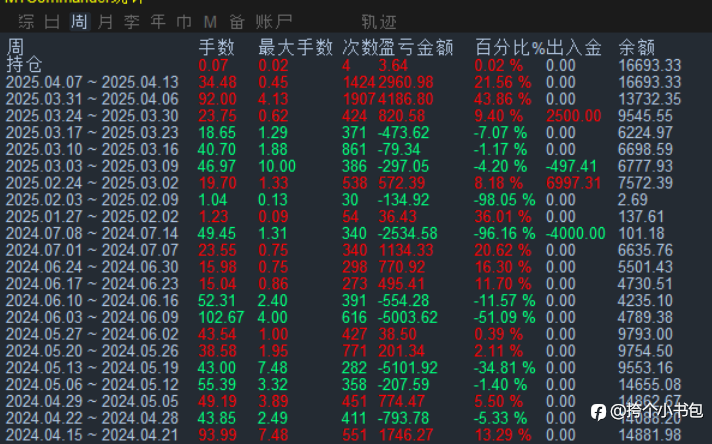Click the 手数 column header
712x444 pixels.
coord(217,47)
